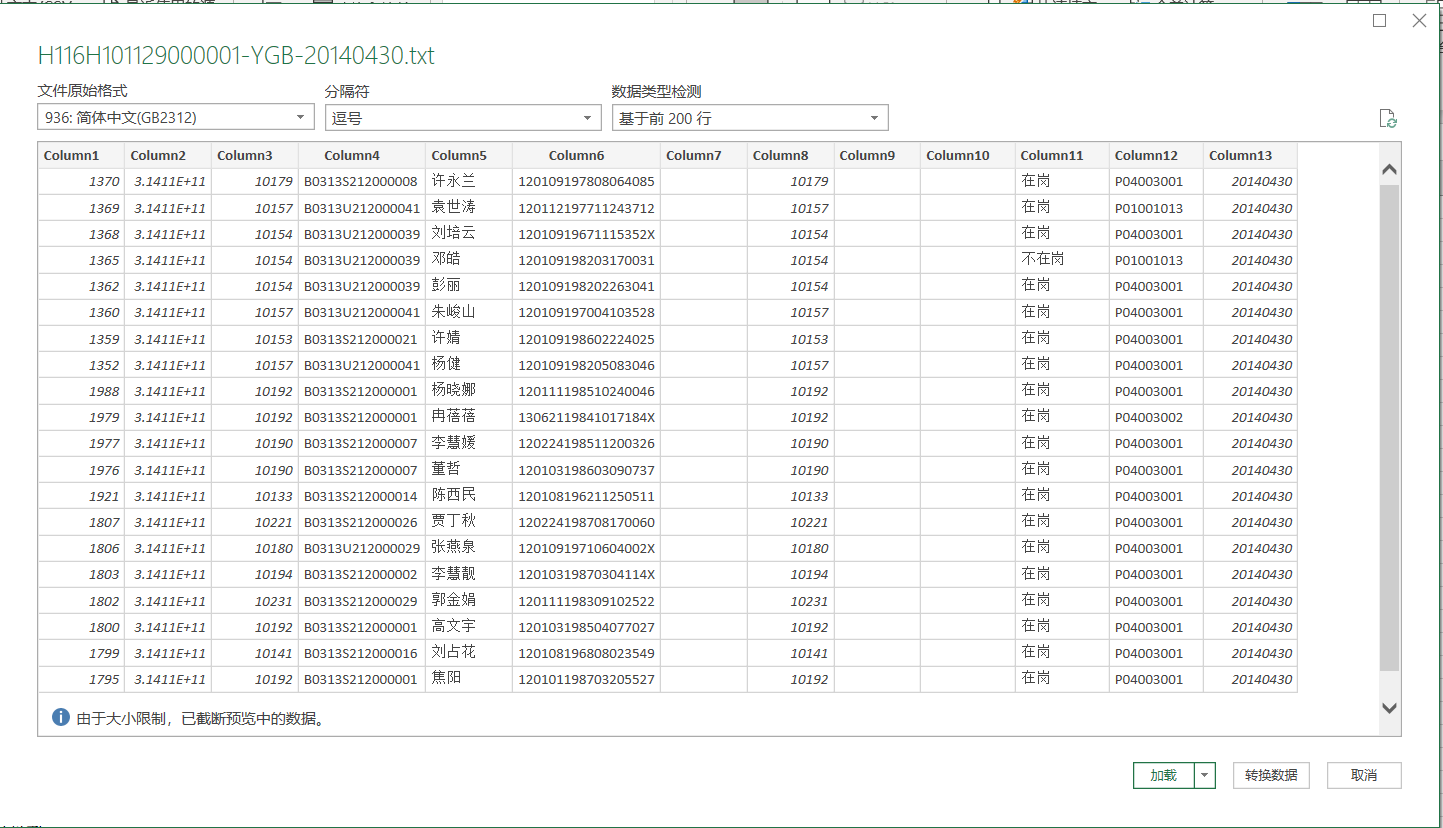Screen dimensions: 1443x828
Task: Click the cell containing 杨健
Action: (x=469, y=365)
